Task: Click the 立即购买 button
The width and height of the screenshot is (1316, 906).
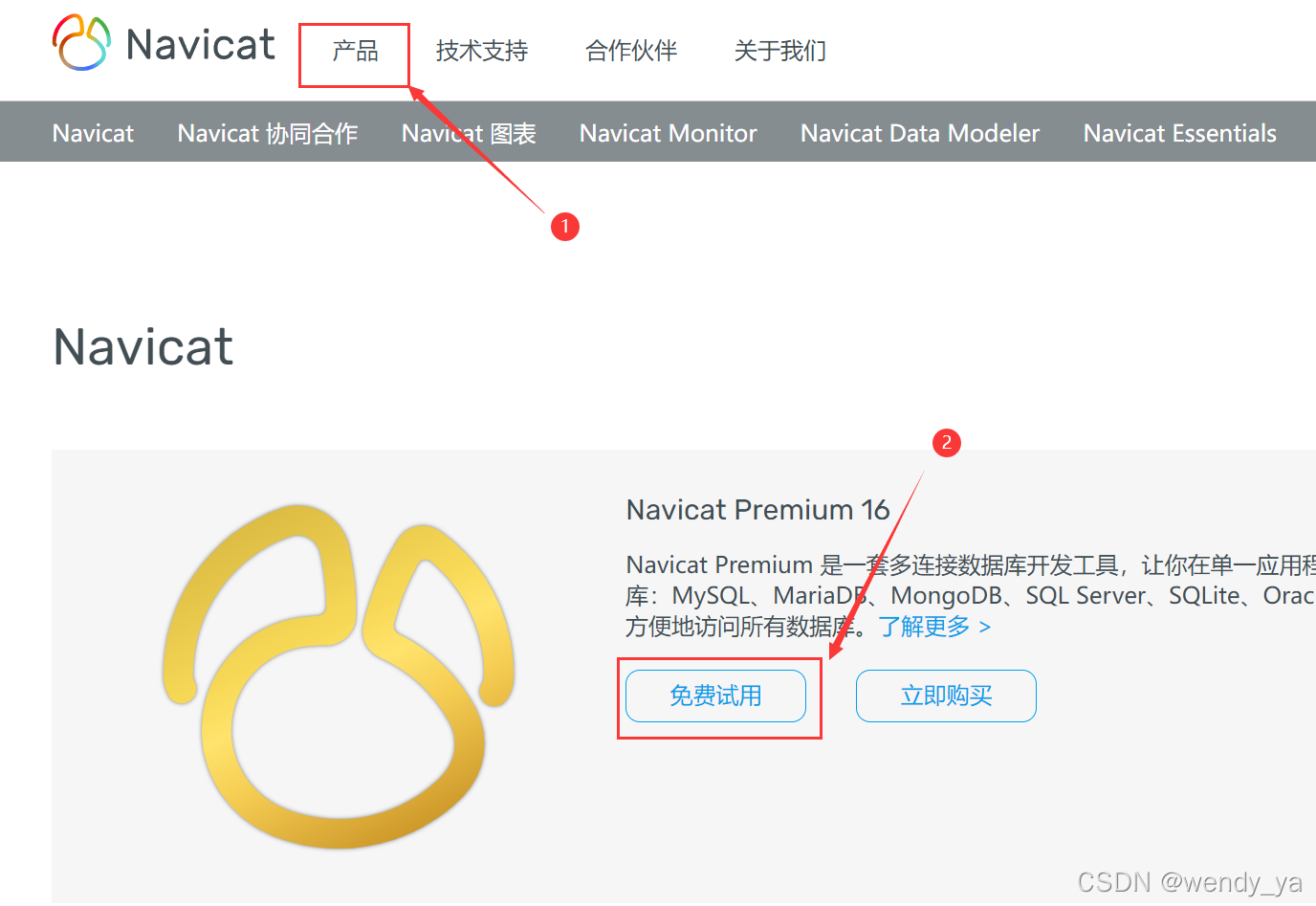Action: (946, 696)
